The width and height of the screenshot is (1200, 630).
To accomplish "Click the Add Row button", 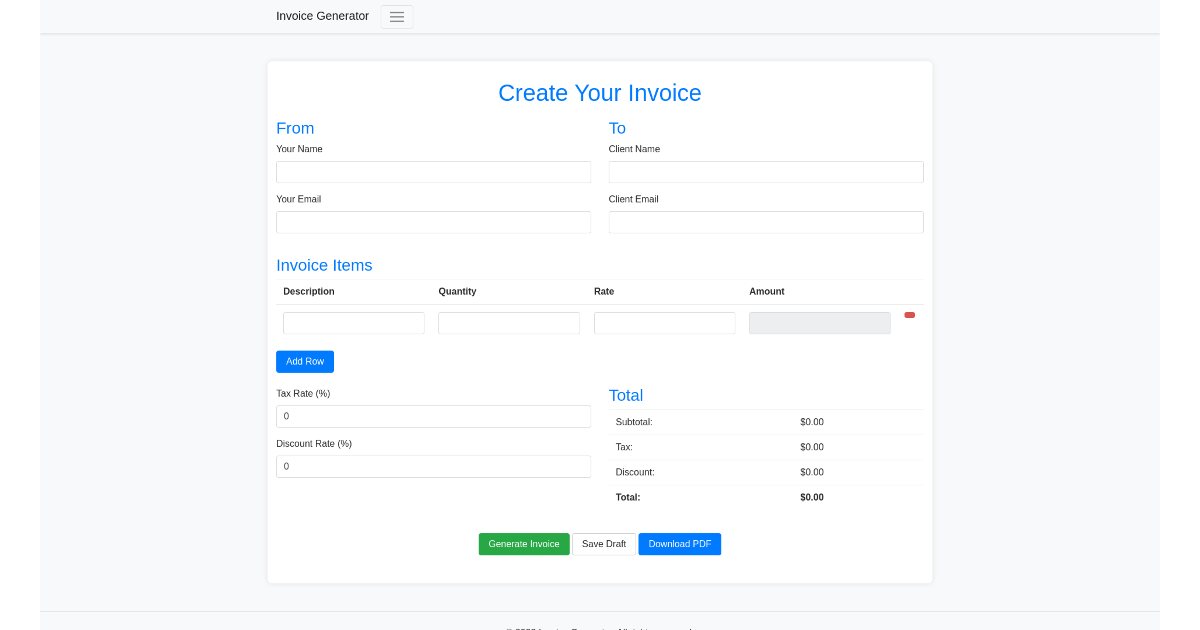I will pos(304,361).
